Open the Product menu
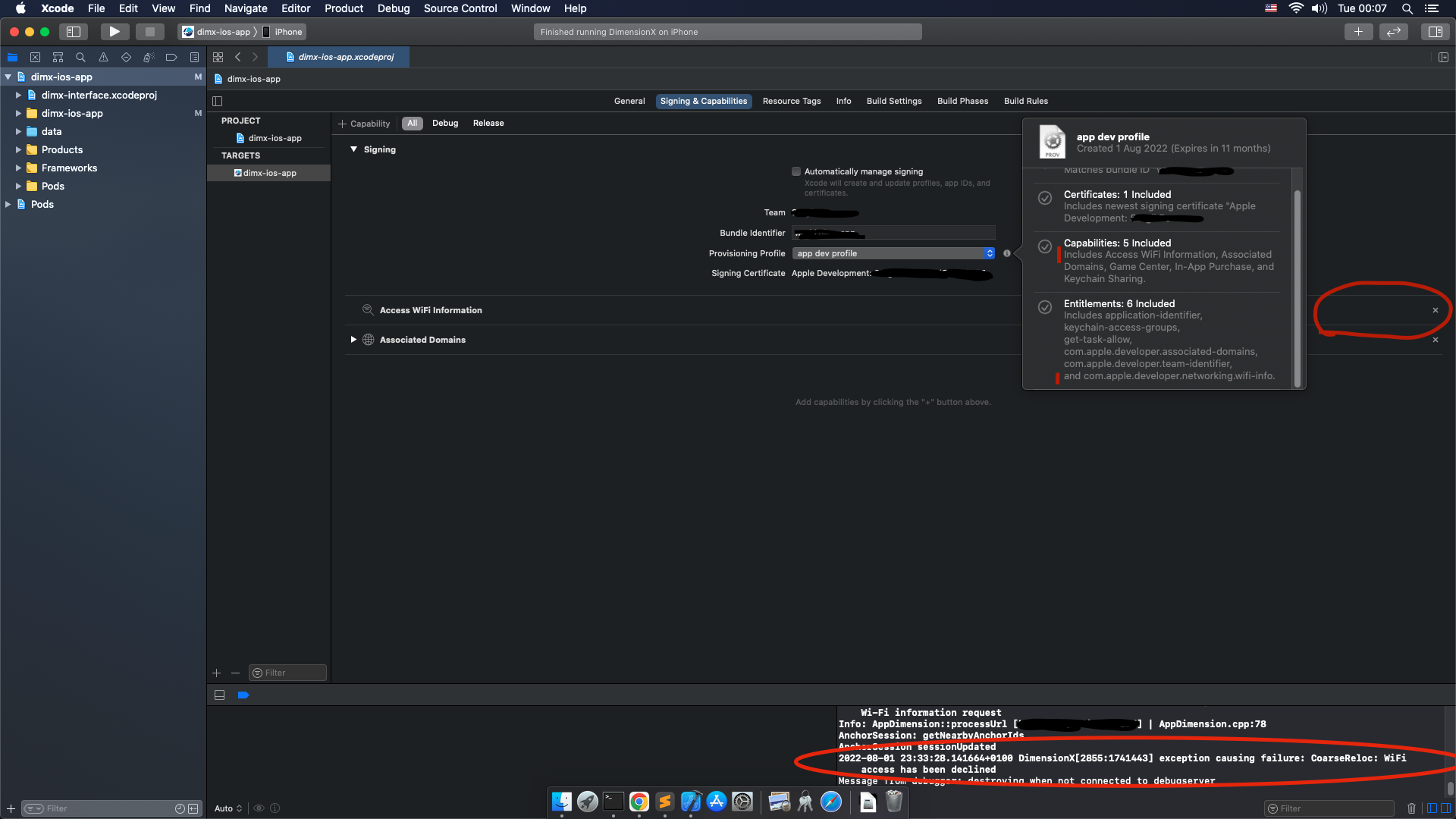The height and width of the screenshot is (819, 1456). pyautogui.click(x=344, y=8)
